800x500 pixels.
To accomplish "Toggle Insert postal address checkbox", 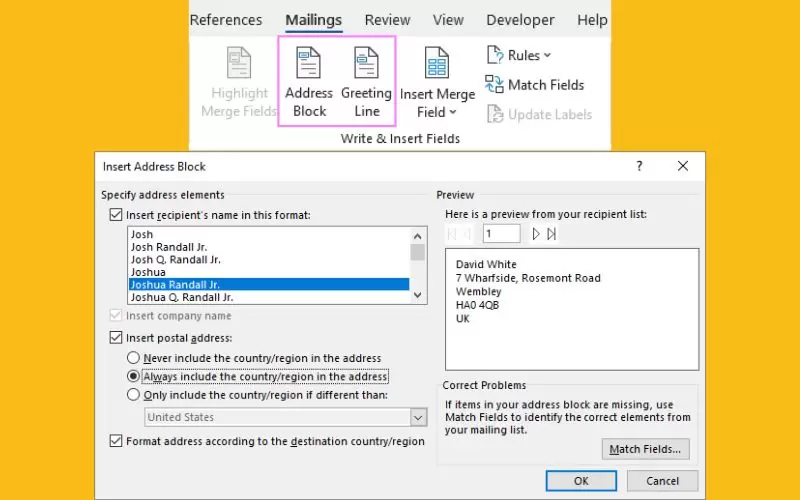I will coord(116,337).
